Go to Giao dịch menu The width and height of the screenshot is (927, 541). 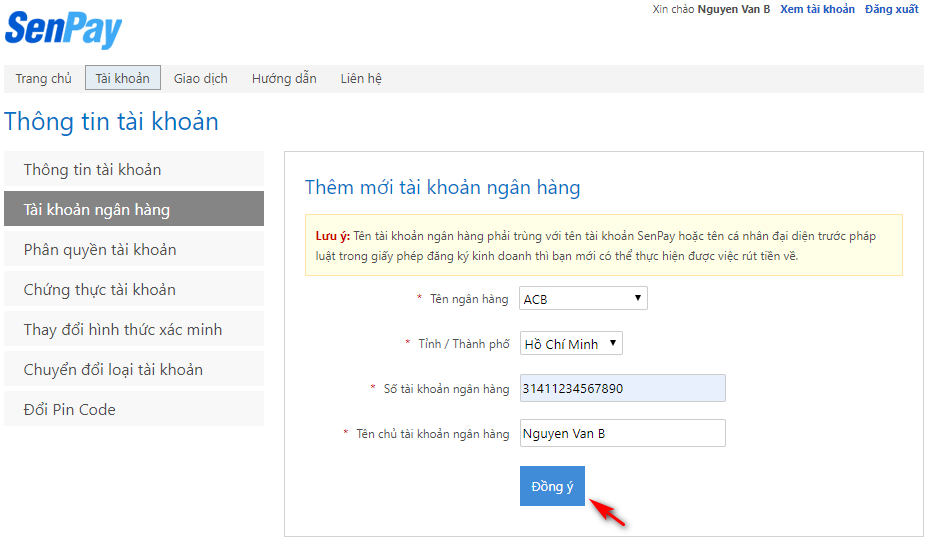click(200, 79)
